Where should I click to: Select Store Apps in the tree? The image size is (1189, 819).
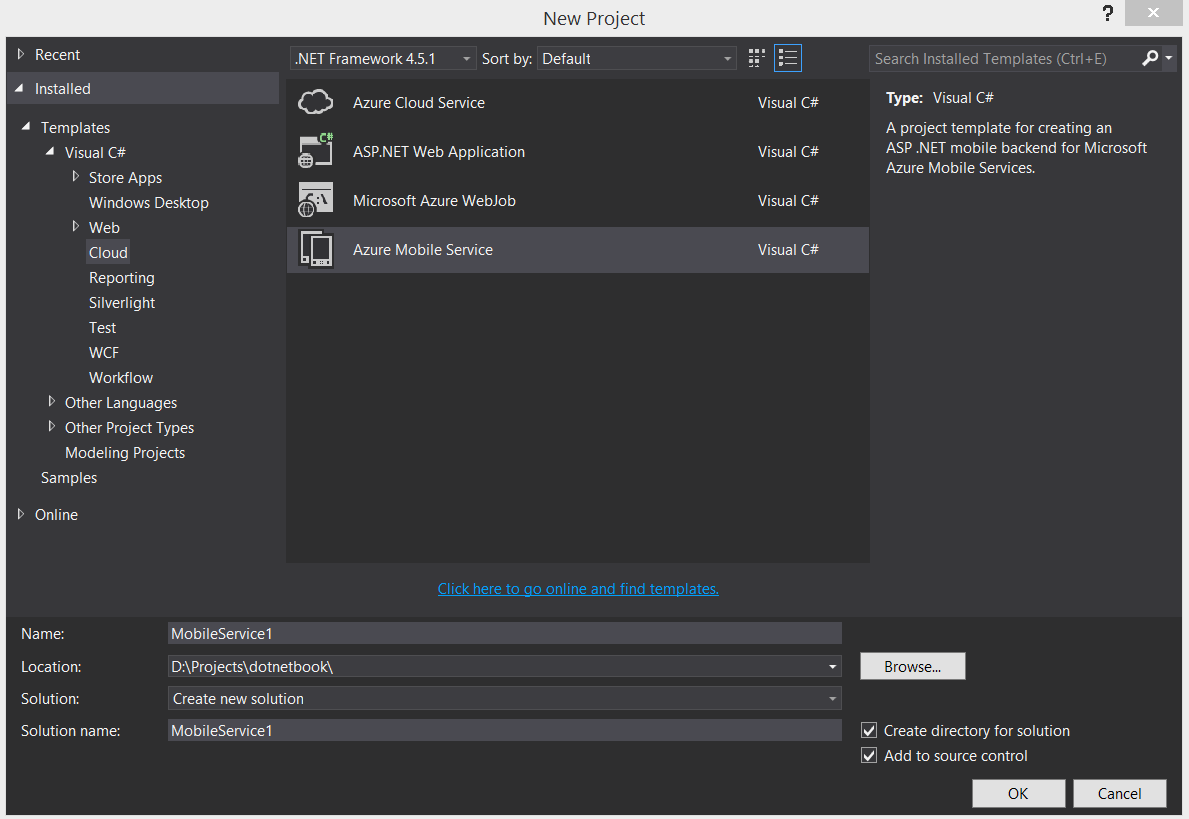[x=125, y=177]
